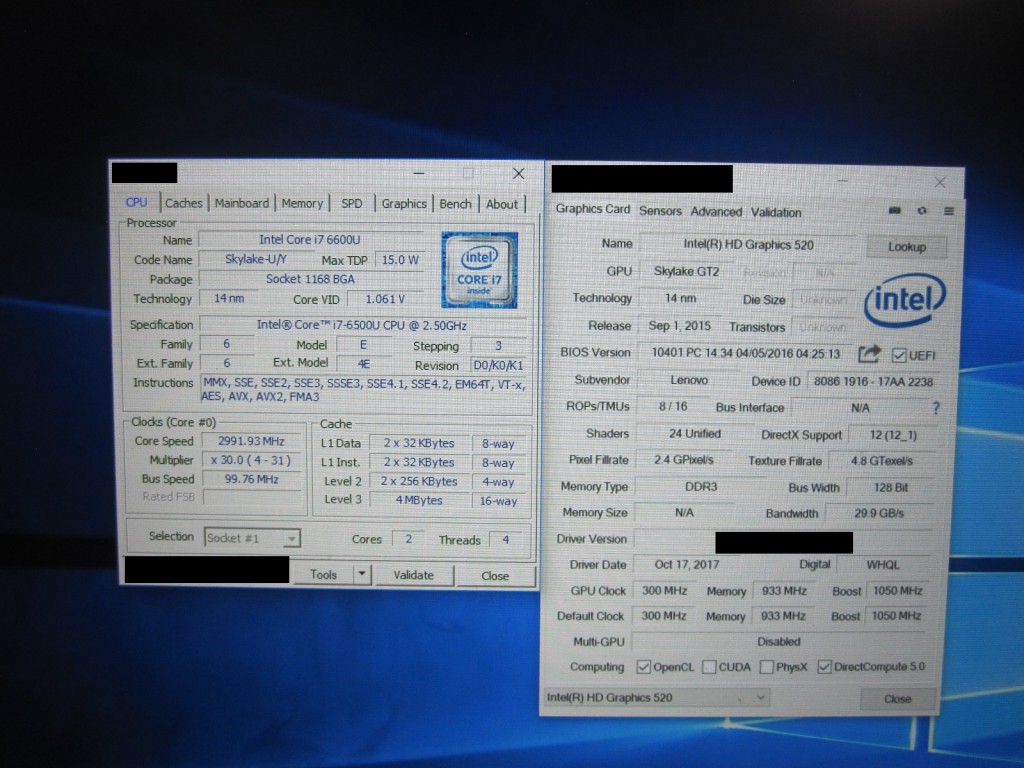Open the Sensors tab in GPU-Z
The height and width of the screenshot is (768, 1024).
click(660, 211)
